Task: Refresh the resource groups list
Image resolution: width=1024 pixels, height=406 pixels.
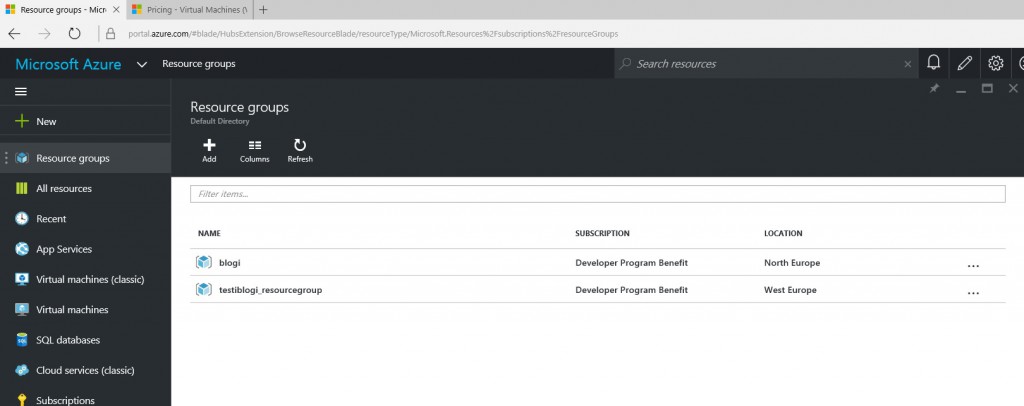Action: click(300, 151)
